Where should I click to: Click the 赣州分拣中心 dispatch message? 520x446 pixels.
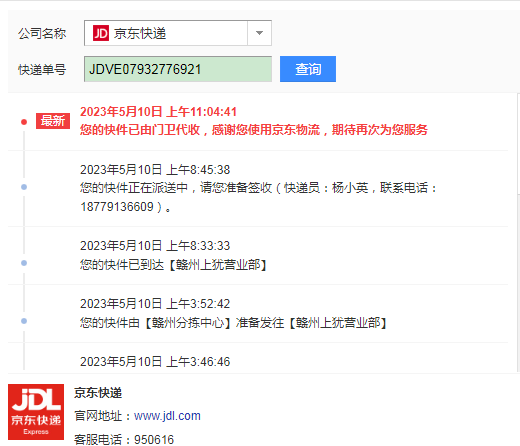(x=233, y=323)
